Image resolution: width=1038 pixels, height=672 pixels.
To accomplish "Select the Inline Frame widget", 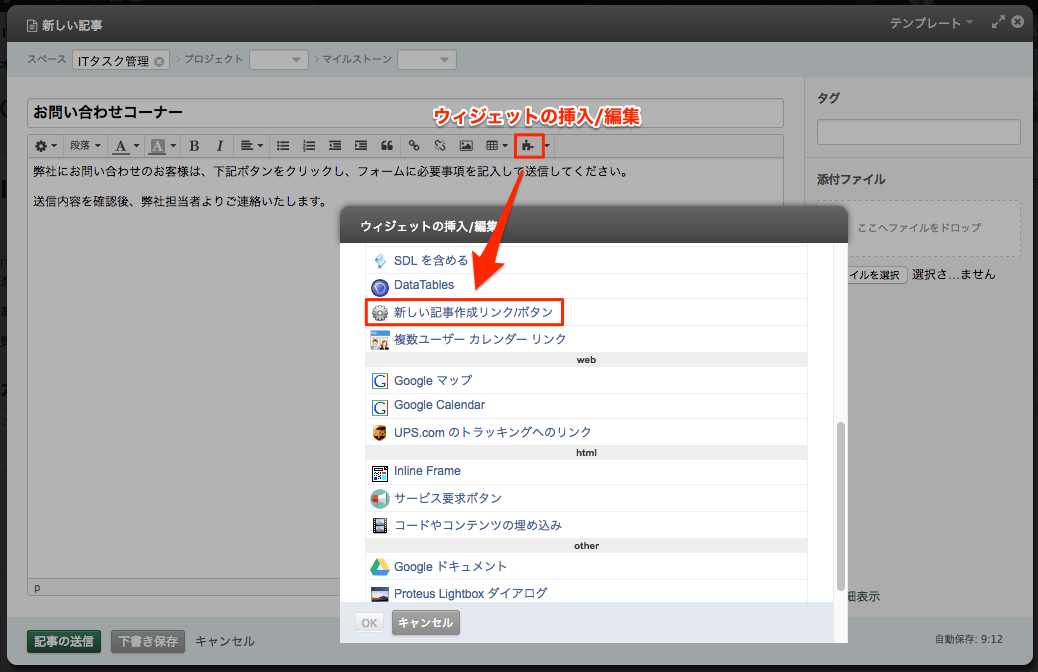I will click(427, 471).
